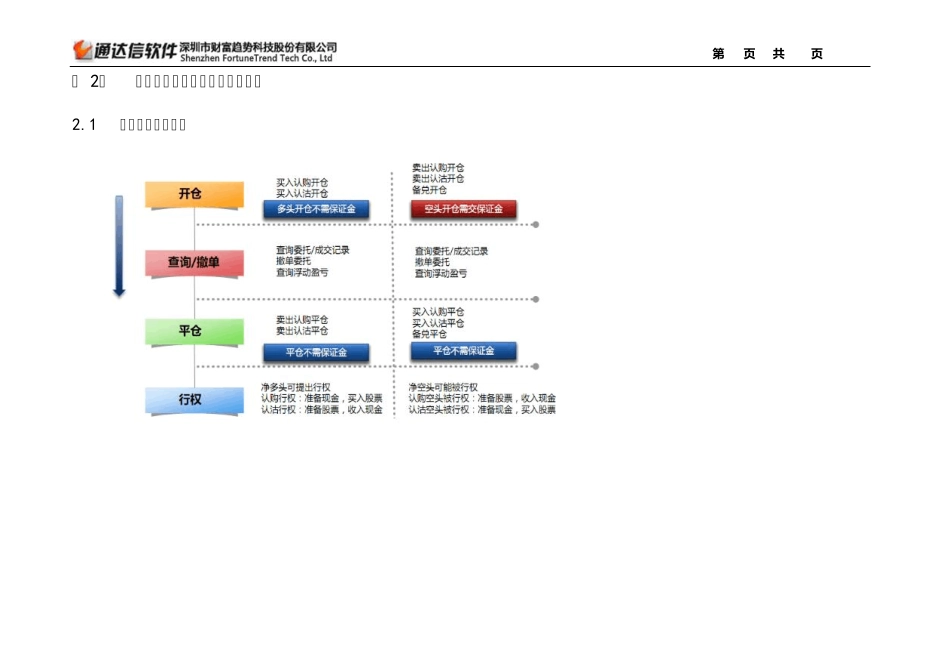Click the 买入认沽平仓 text
This screenshot has height=672, width=950.
[x=438, y=323]
